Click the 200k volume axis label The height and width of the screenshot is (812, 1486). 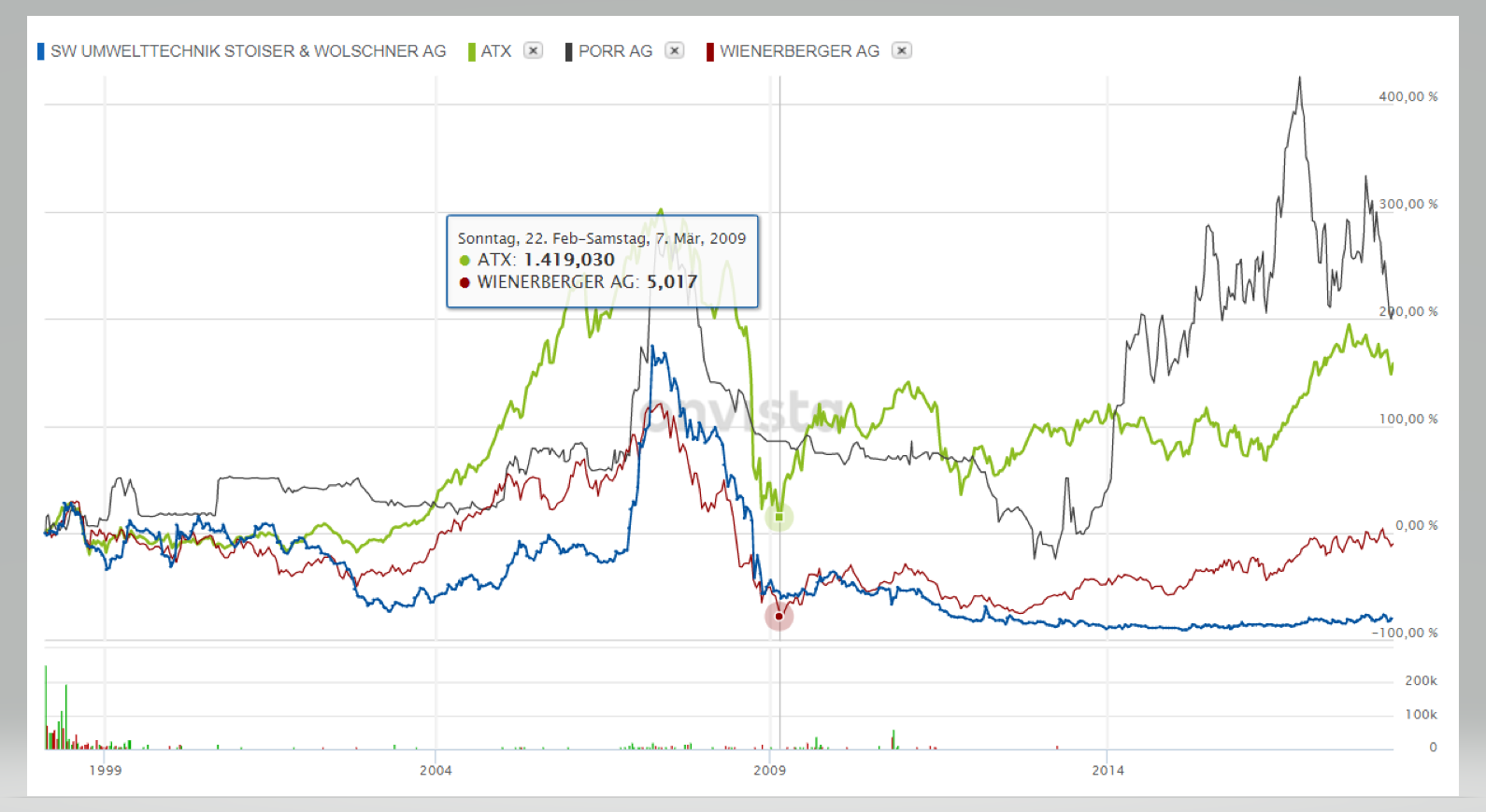[1421, 681]
